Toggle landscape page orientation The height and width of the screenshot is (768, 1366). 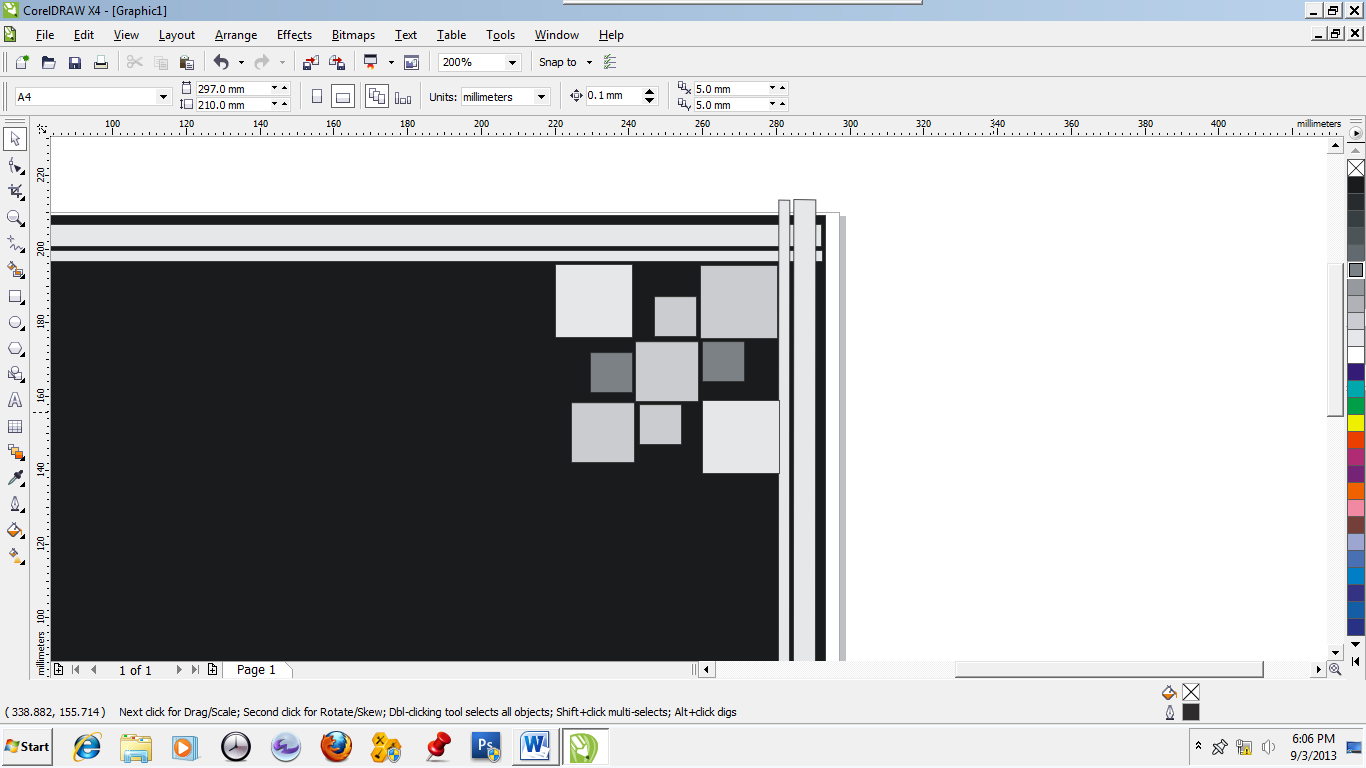[x=344, y=96]
